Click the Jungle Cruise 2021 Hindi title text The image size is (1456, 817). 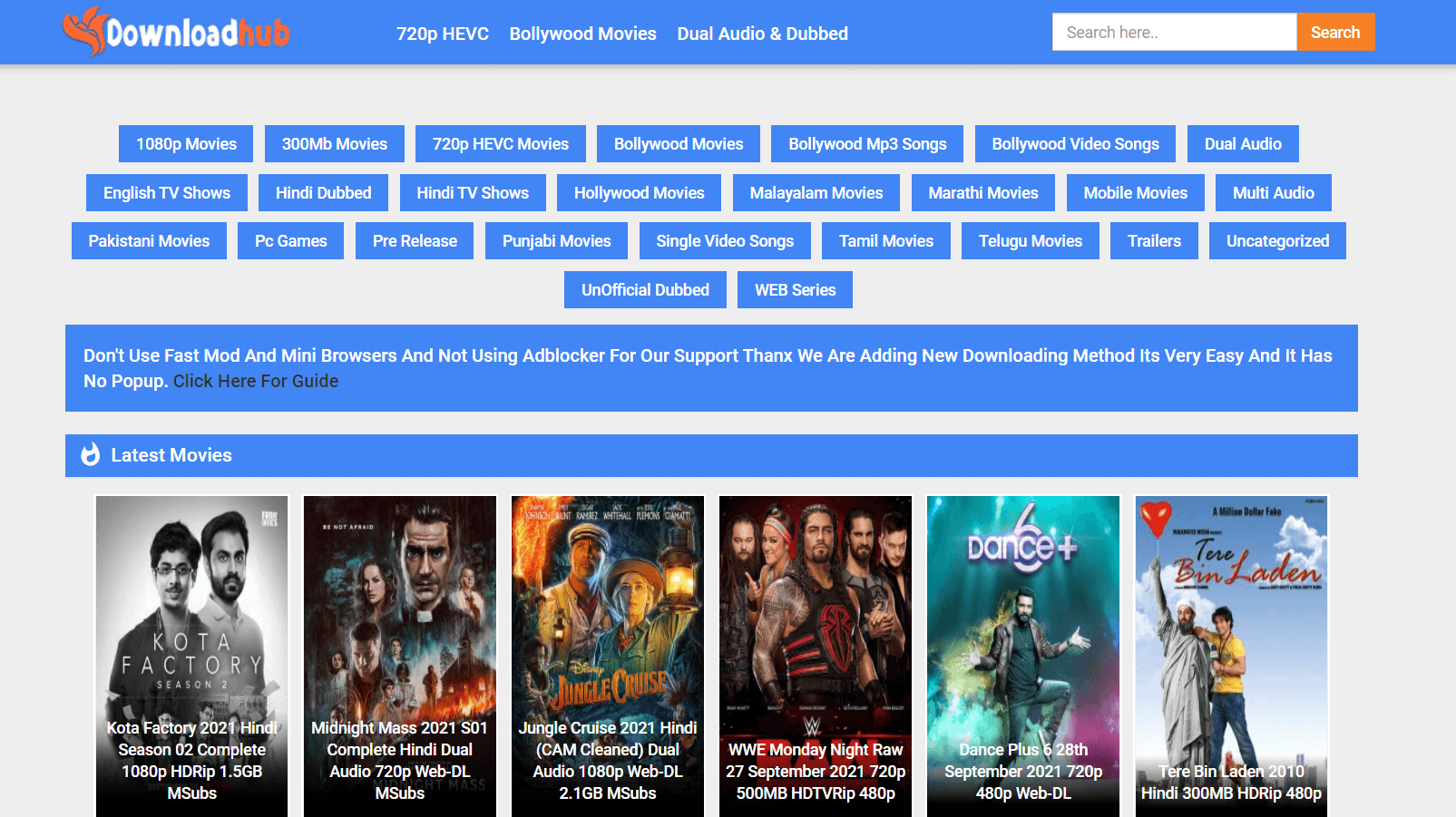(608, 761)
